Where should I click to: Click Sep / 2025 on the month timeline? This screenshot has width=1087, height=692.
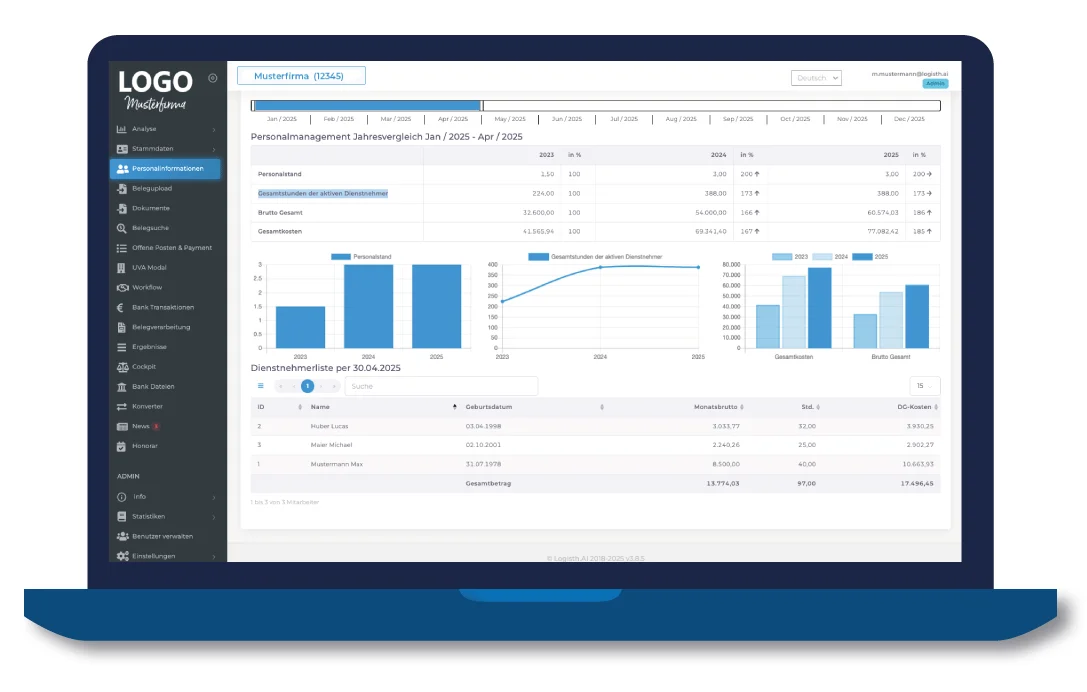point(738,119)
